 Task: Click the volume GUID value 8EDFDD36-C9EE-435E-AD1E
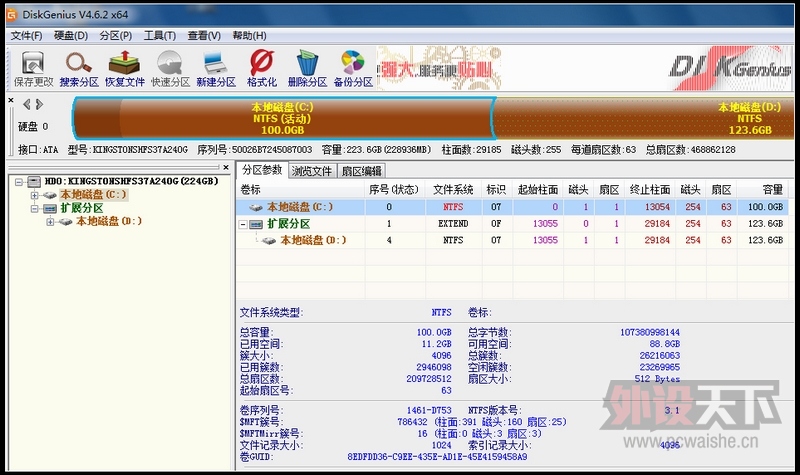pyautogui.click(x=437, y=457)
